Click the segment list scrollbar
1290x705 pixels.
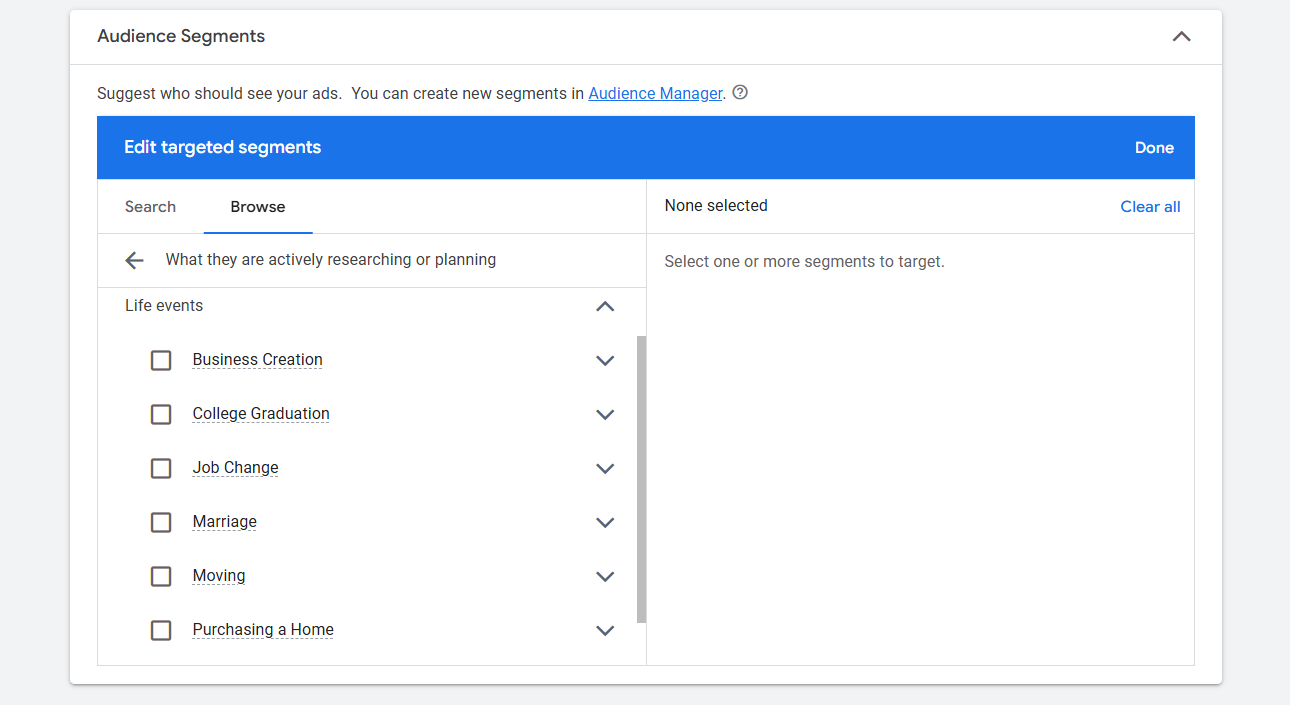641,478
